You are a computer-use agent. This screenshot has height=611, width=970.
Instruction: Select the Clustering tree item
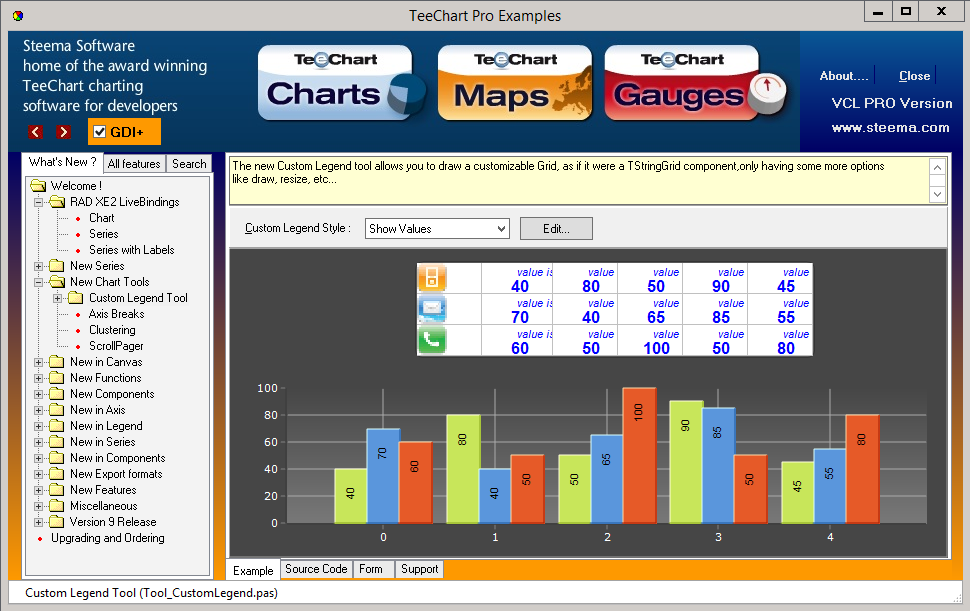(112, 330)
